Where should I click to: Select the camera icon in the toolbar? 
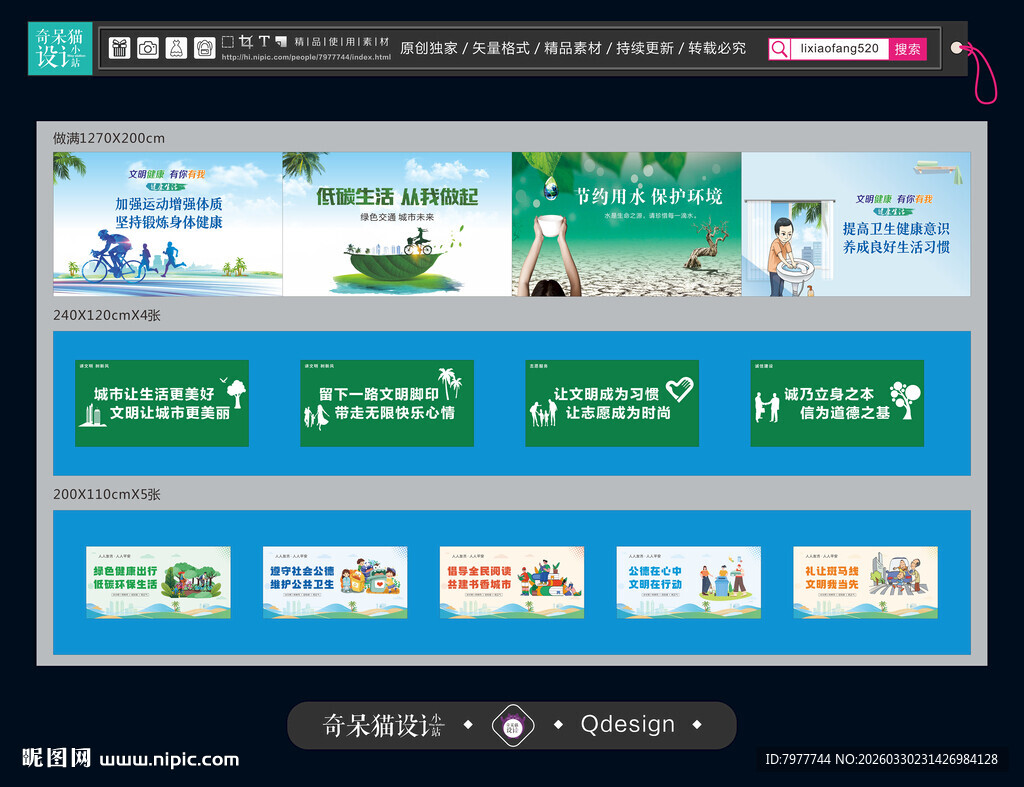[x=148, y=48]
